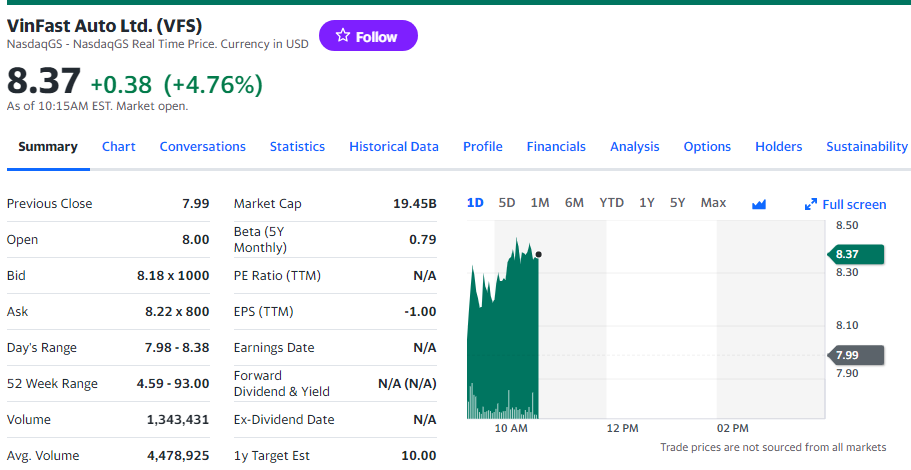The width and height of the screenshot is (911, 470).
Task: Open the Sustainability tab
Action: point(866,146)
